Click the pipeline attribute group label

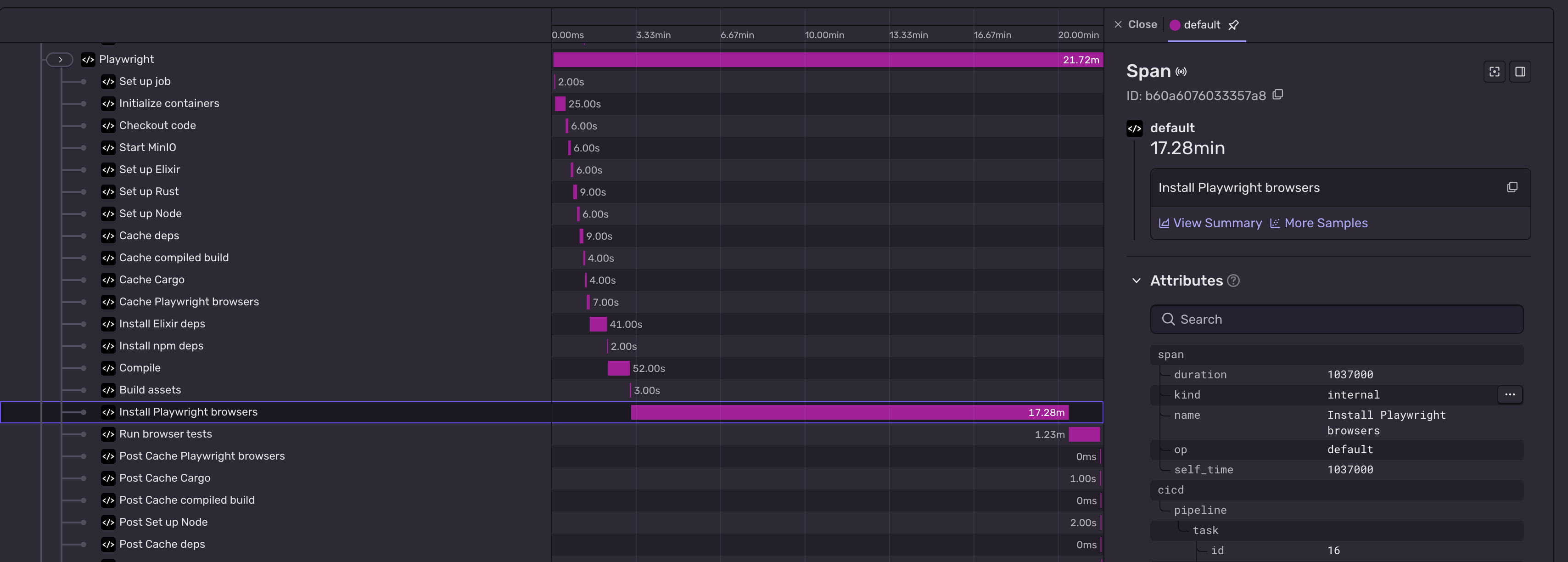tap(1200, 510)
